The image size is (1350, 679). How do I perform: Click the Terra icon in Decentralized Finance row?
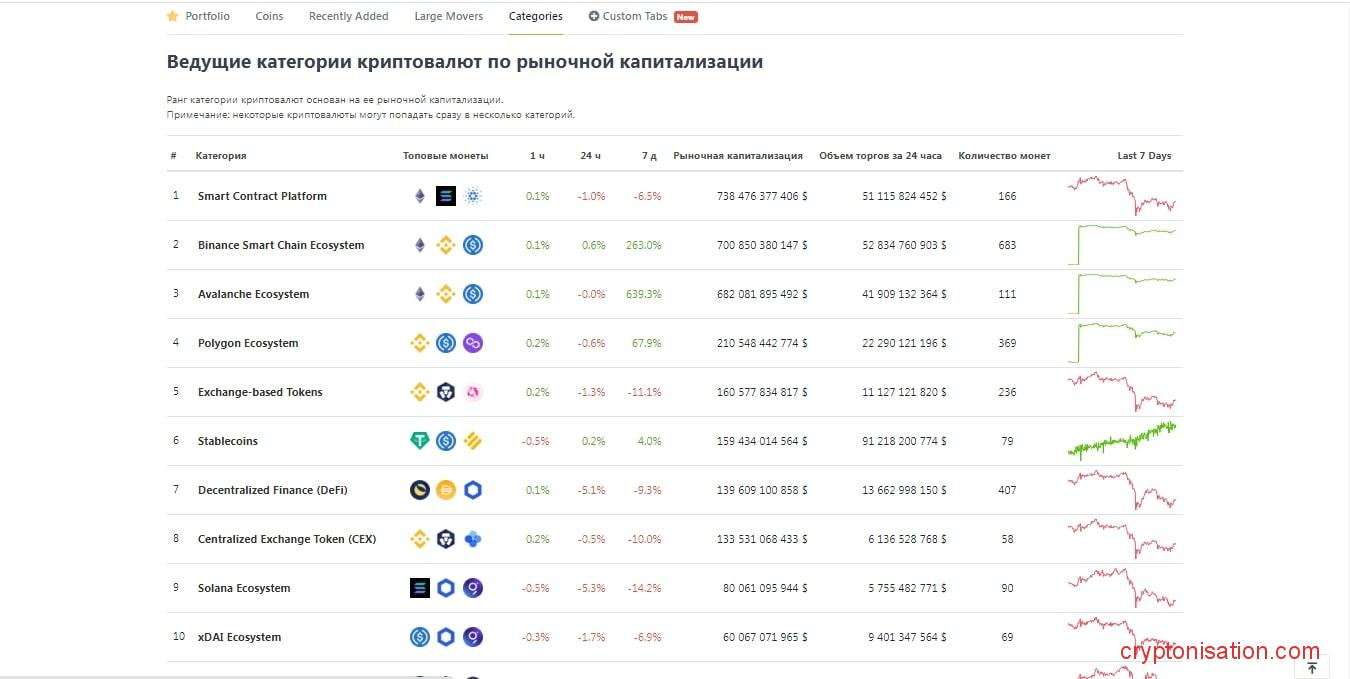coord(420,490)
